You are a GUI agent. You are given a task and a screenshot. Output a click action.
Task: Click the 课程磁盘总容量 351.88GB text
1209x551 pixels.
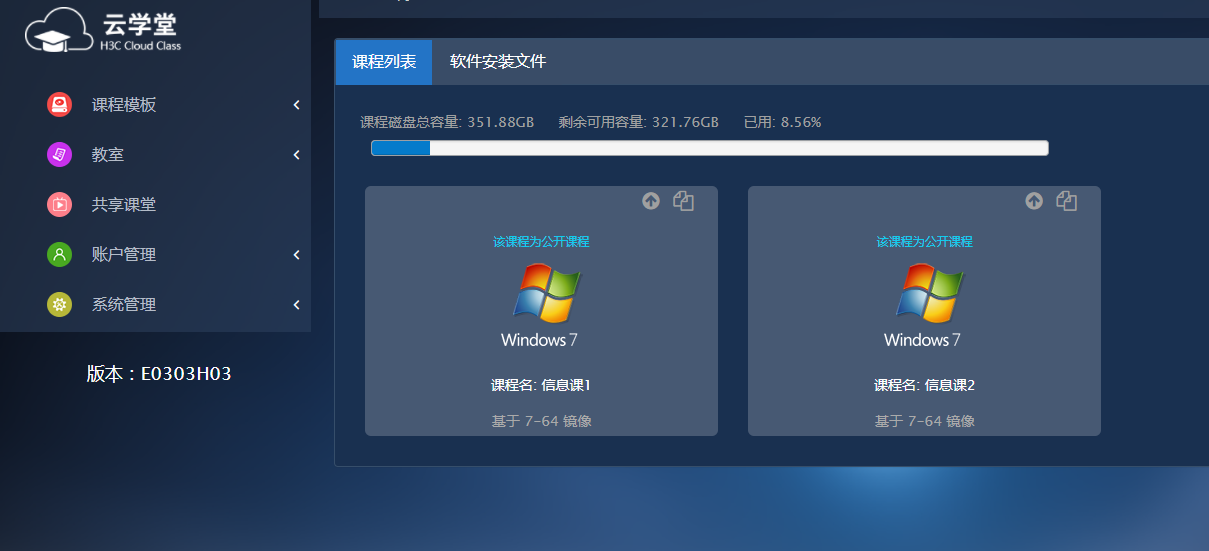point(447,122)
